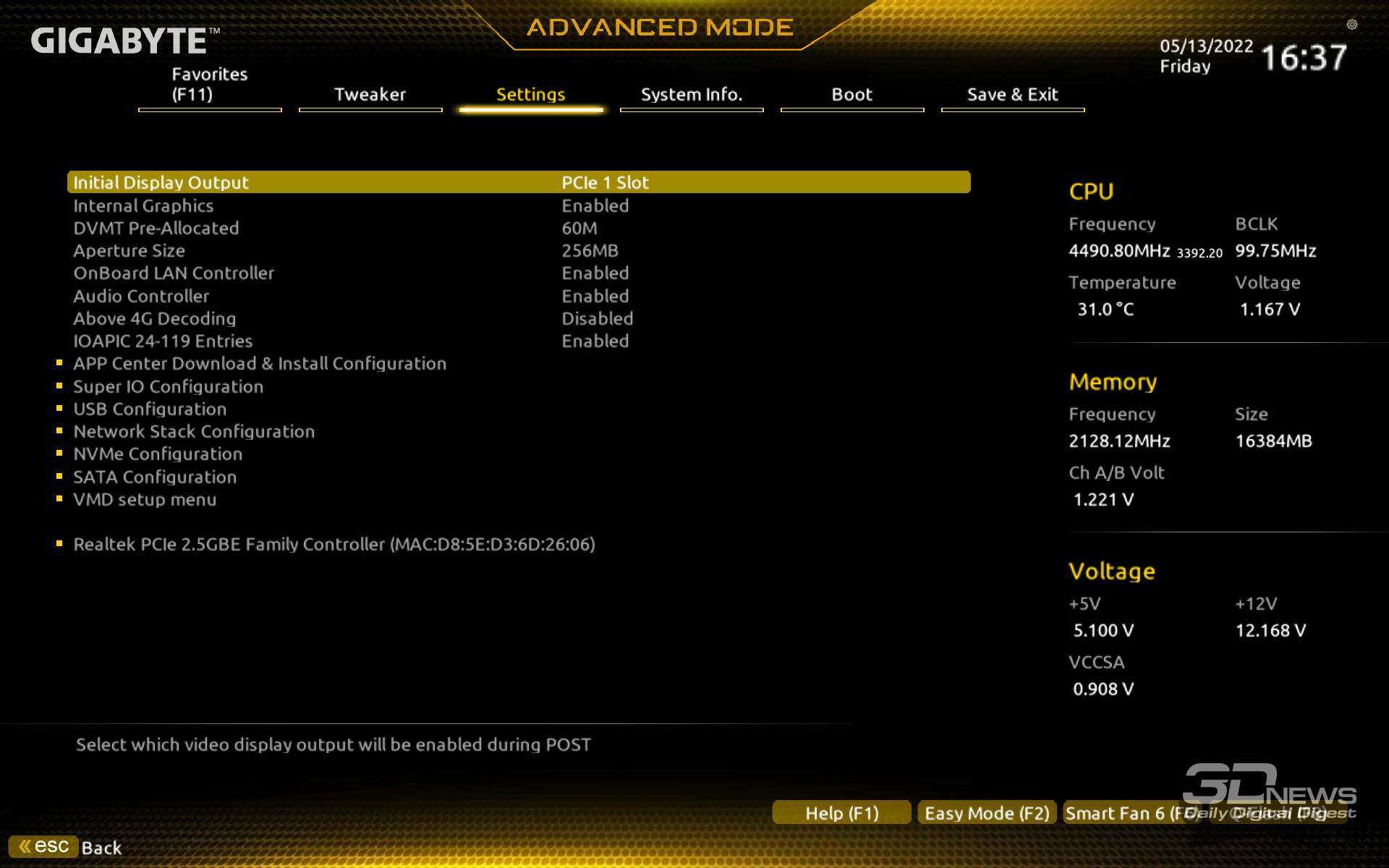
Task: Click VCCSA 0.908 V reading
Action: click(1103, 689)
